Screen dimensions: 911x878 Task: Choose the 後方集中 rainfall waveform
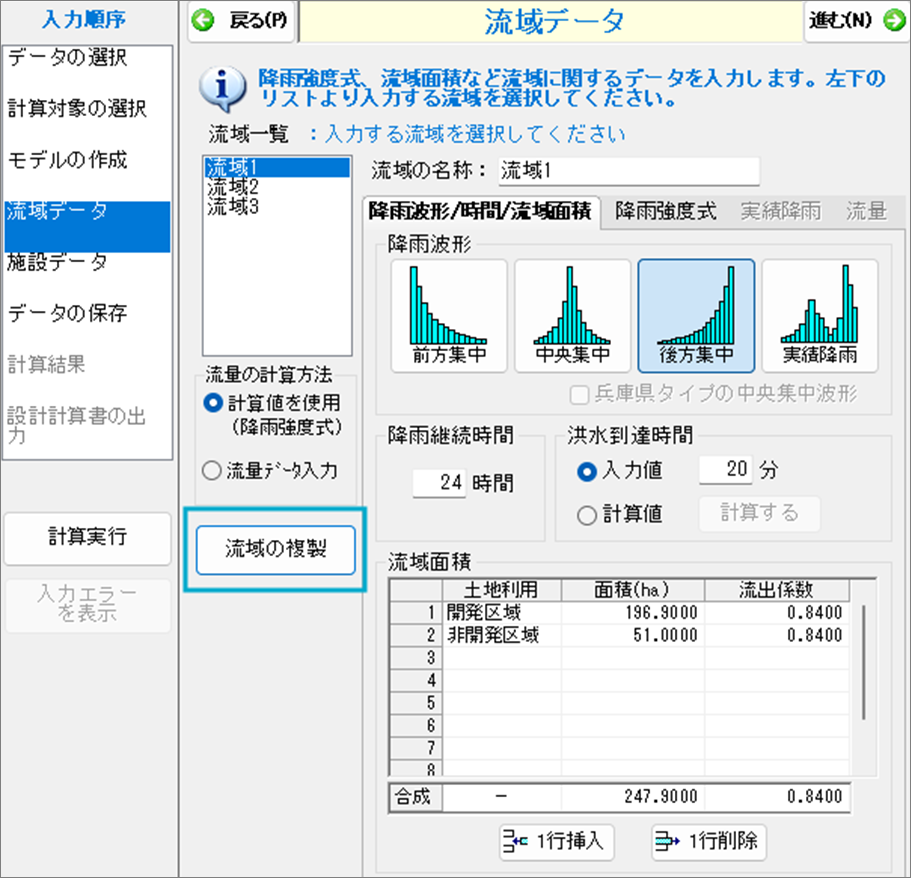pos(696,316)
